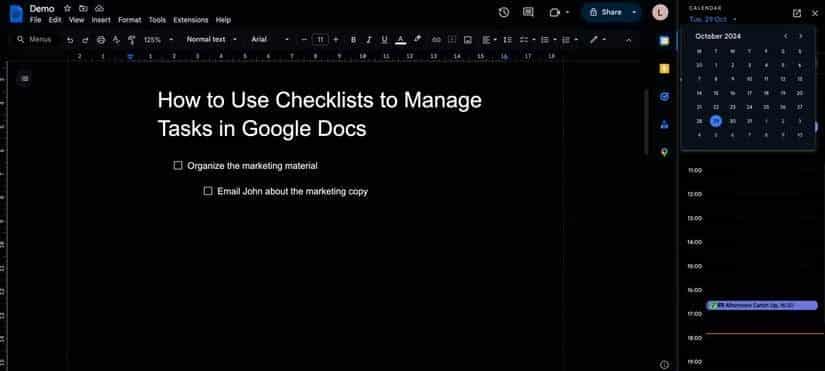Click the document title heading text
The image size is (825, 371).
319,114
